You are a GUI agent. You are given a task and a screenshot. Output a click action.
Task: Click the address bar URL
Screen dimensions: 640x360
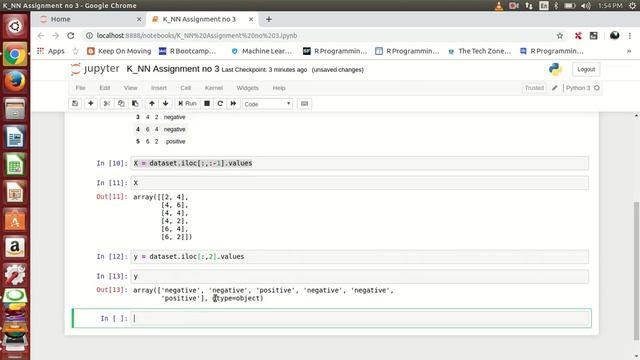197,36
